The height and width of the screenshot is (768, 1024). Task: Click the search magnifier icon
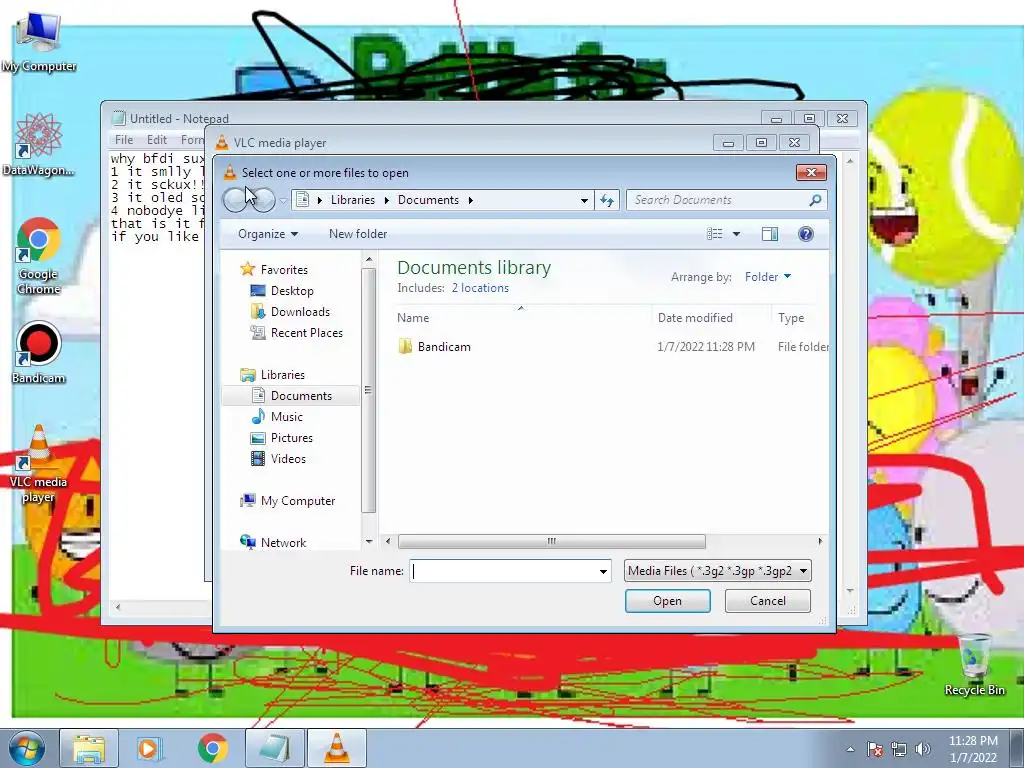coord(815,200)
